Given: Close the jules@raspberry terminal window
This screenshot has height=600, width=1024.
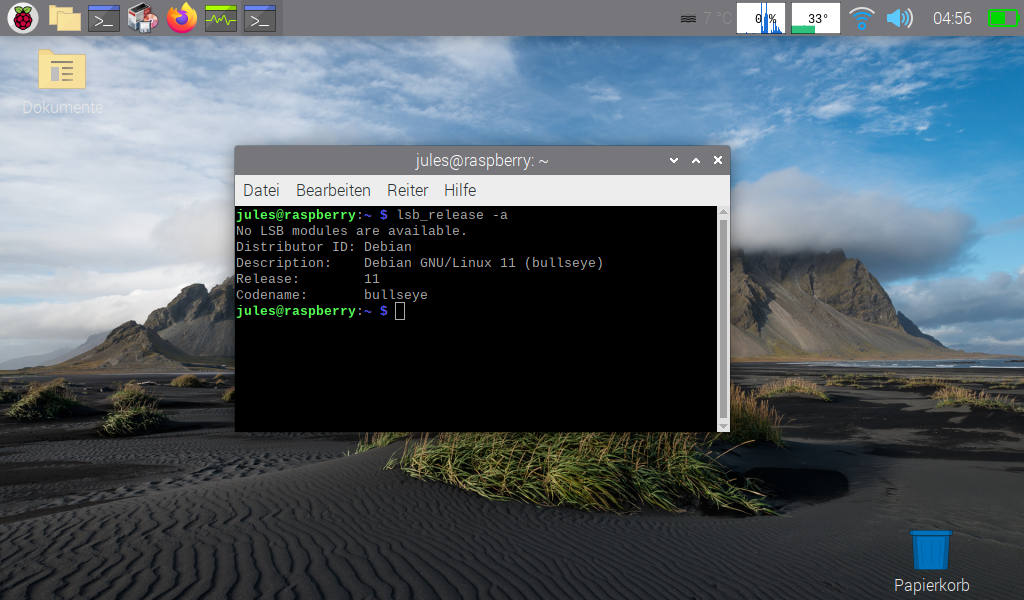Looking at the screenshot, I should 718,160.
